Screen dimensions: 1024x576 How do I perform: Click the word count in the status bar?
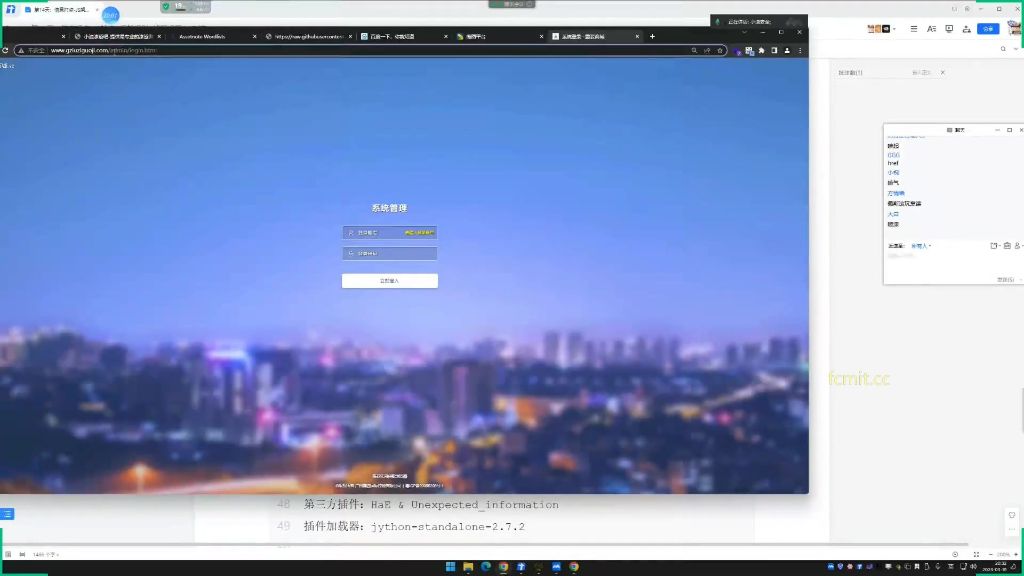[x=45, y=554]
